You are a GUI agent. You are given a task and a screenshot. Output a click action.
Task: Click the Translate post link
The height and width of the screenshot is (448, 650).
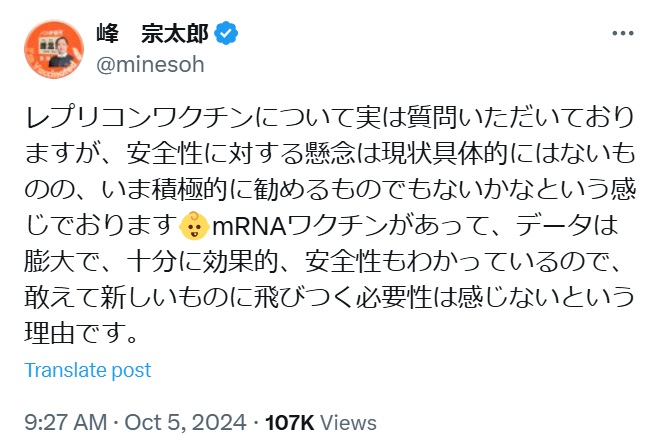[x=88, y=370]
